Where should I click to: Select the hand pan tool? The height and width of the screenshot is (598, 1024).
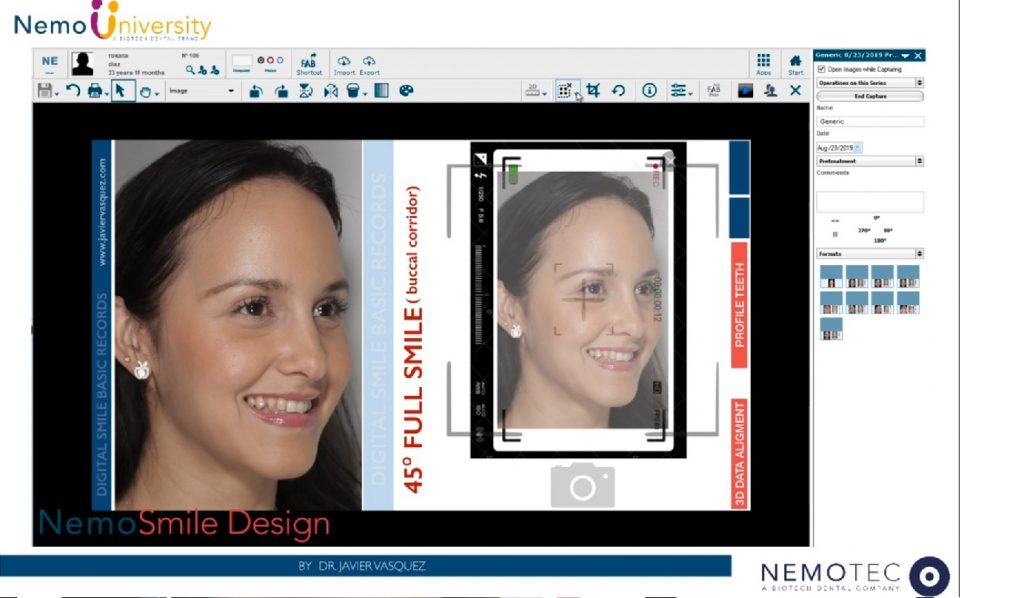tap(145, 92)
